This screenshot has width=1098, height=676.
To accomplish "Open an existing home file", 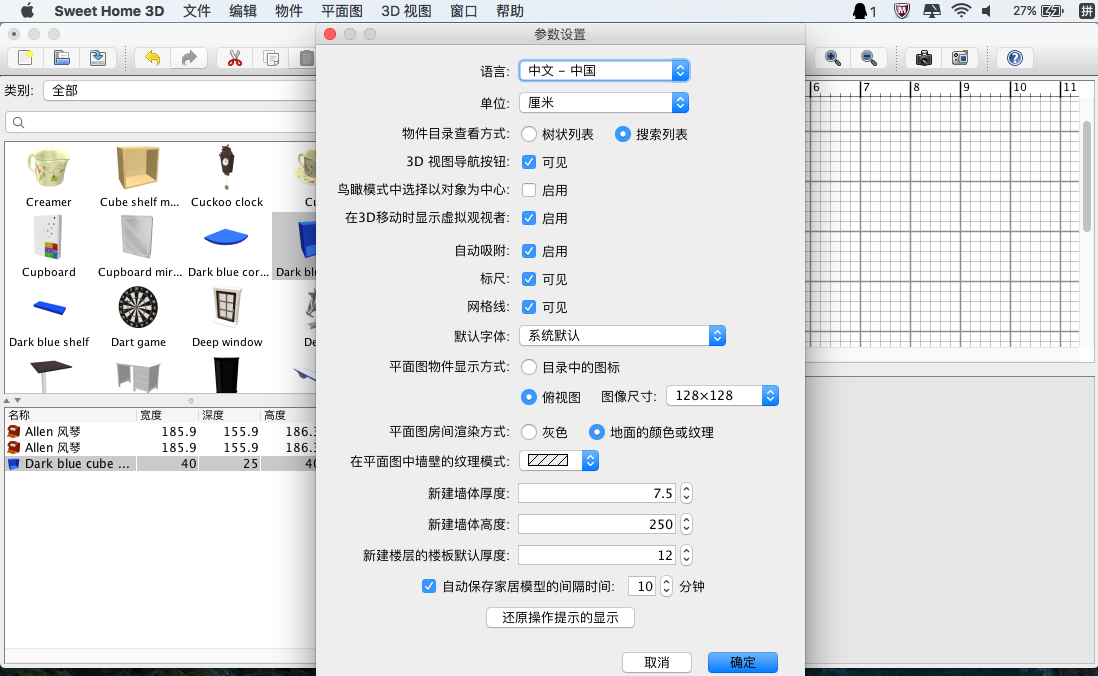I will click(x=60, y=58).
